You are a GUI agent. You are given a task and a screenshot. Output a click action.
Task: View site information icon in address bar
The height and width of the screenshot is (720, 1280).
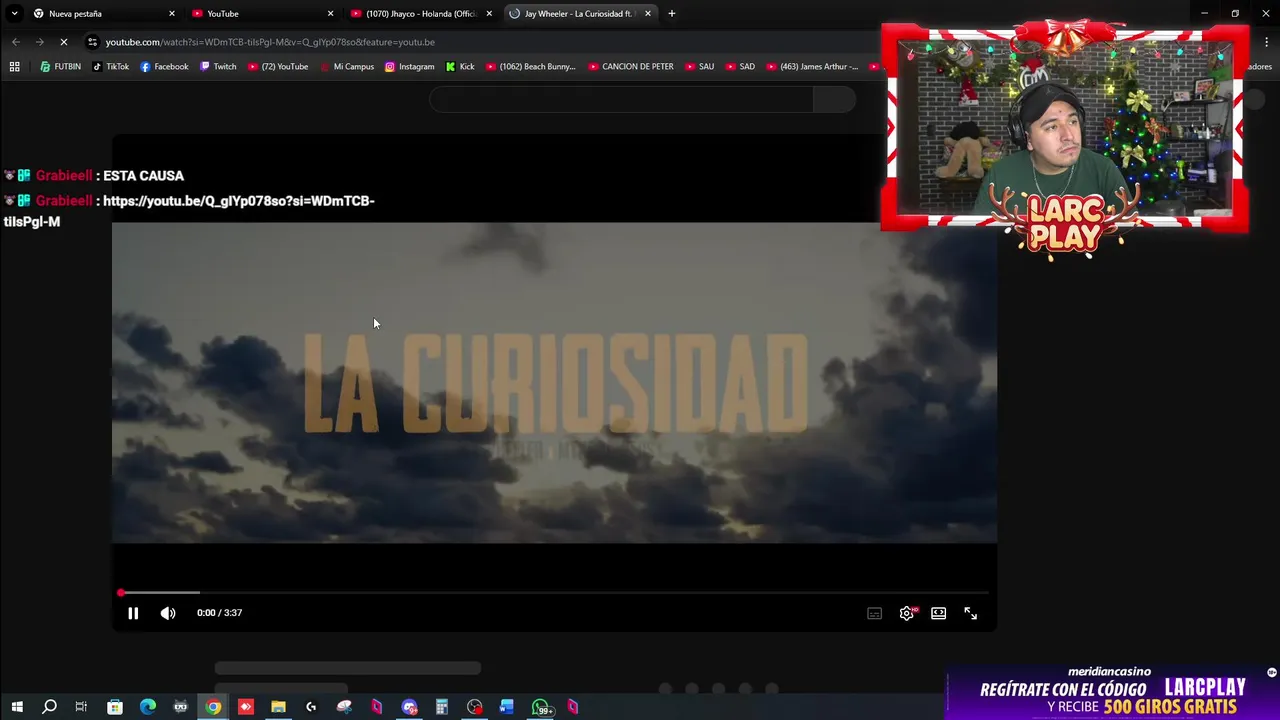tap(92, 42)
